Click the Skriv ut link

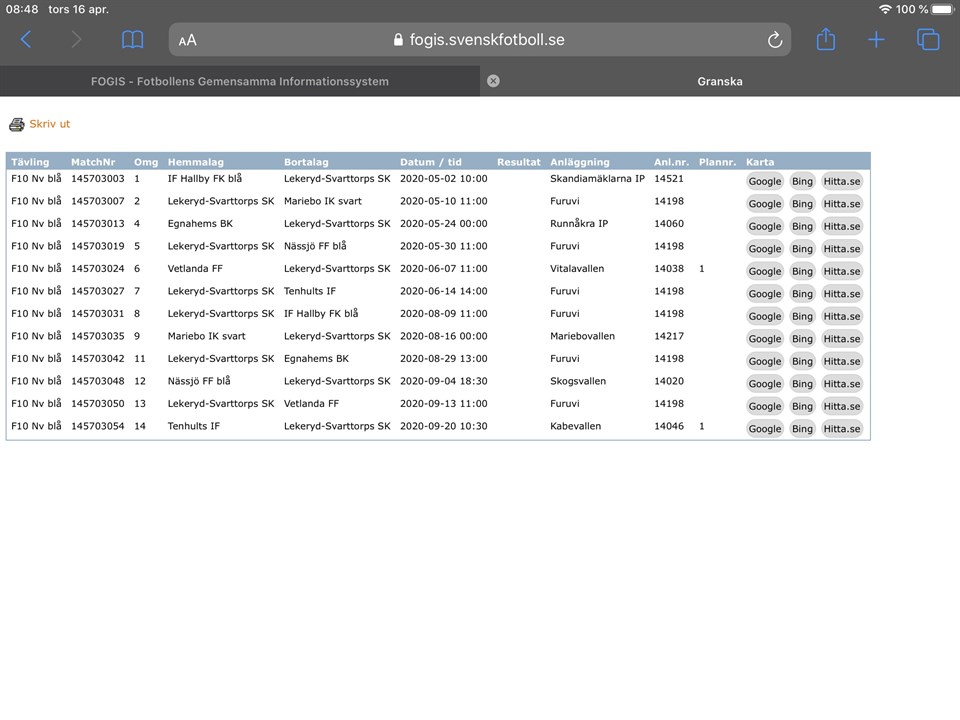pos(50,125)
